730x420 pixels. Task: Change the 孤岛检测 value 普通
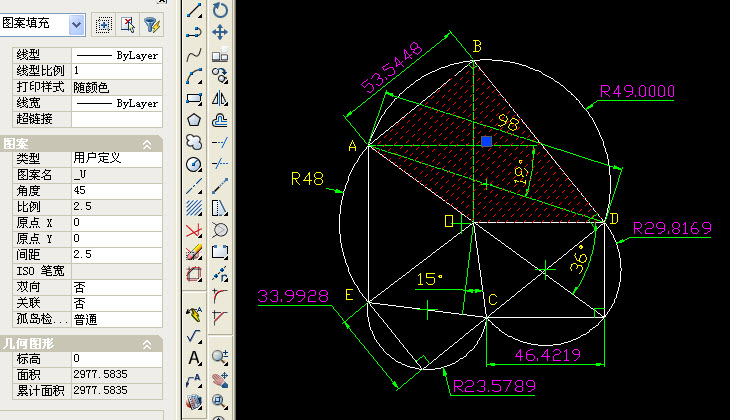point(117,319)
